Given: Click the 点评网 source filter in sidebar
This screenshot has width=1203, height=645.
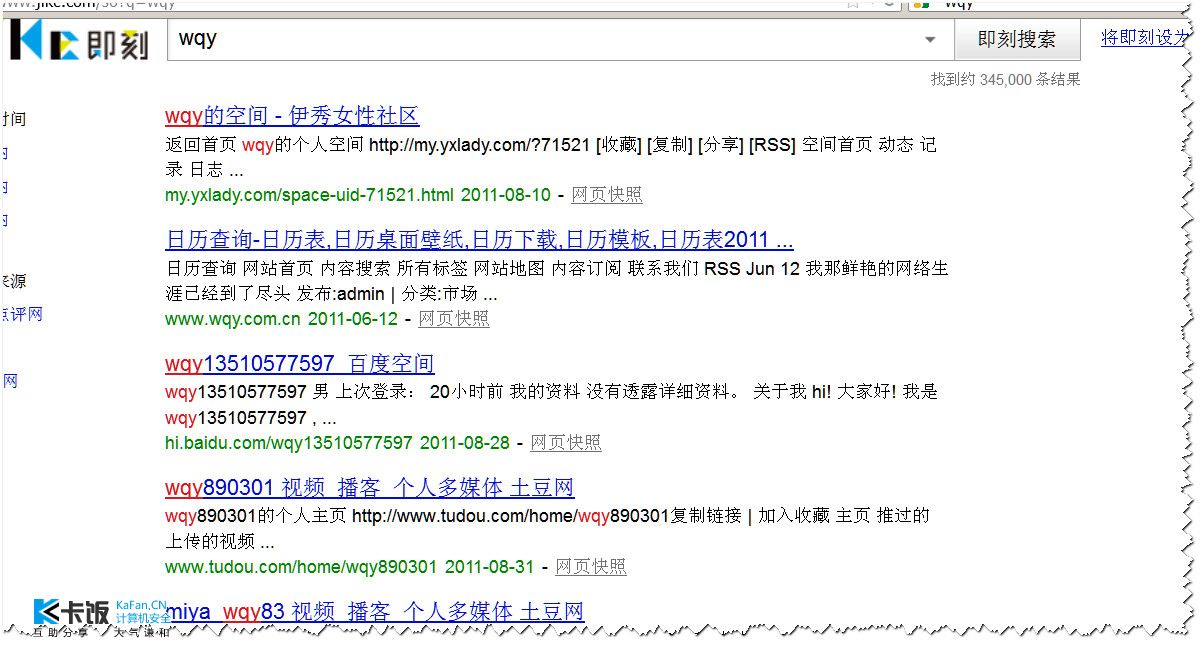Looking at the screenshot, I should pos(22,315).
